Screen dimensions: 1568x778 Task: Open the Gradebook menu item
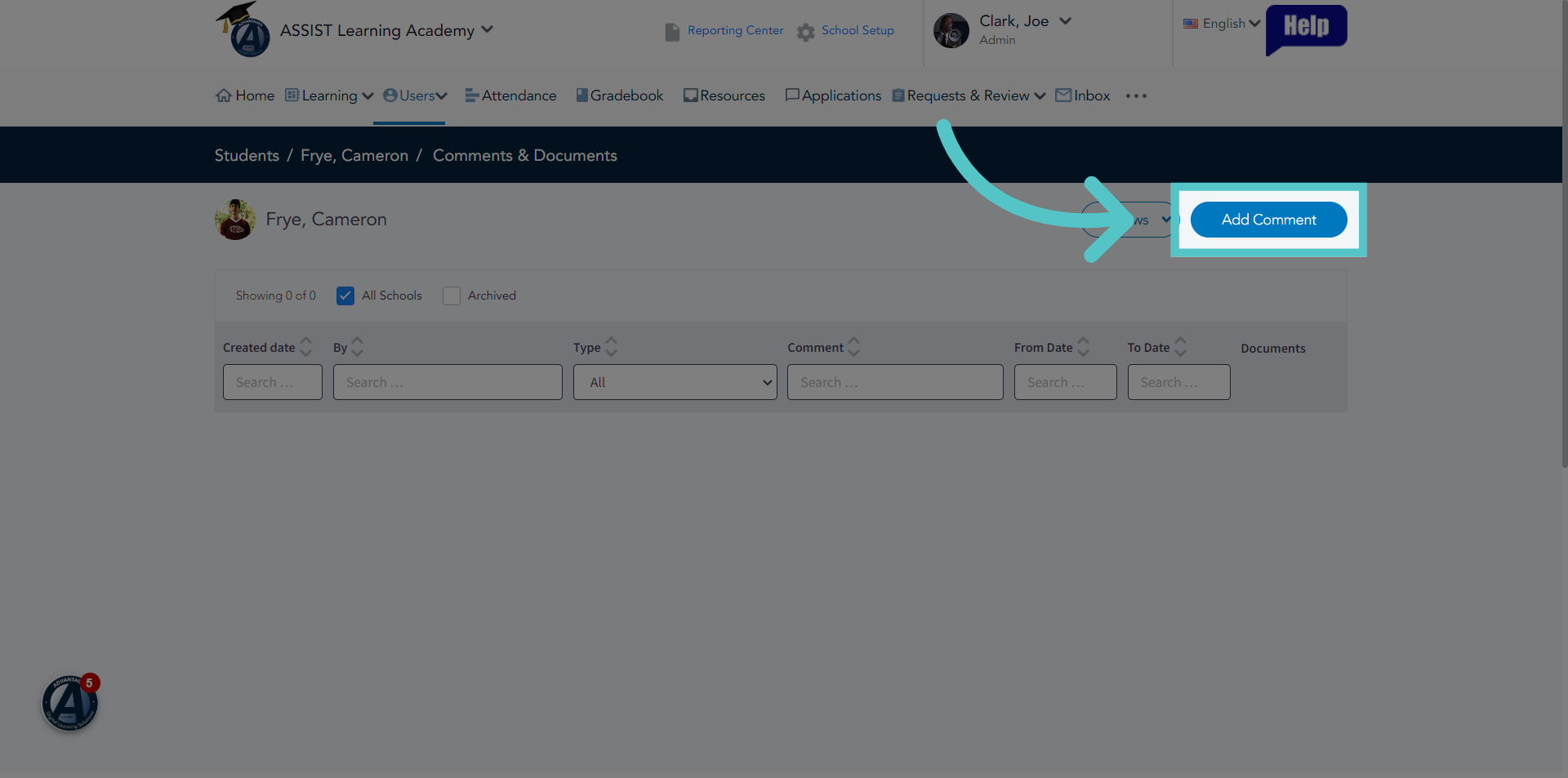click(x=619, y=96)
